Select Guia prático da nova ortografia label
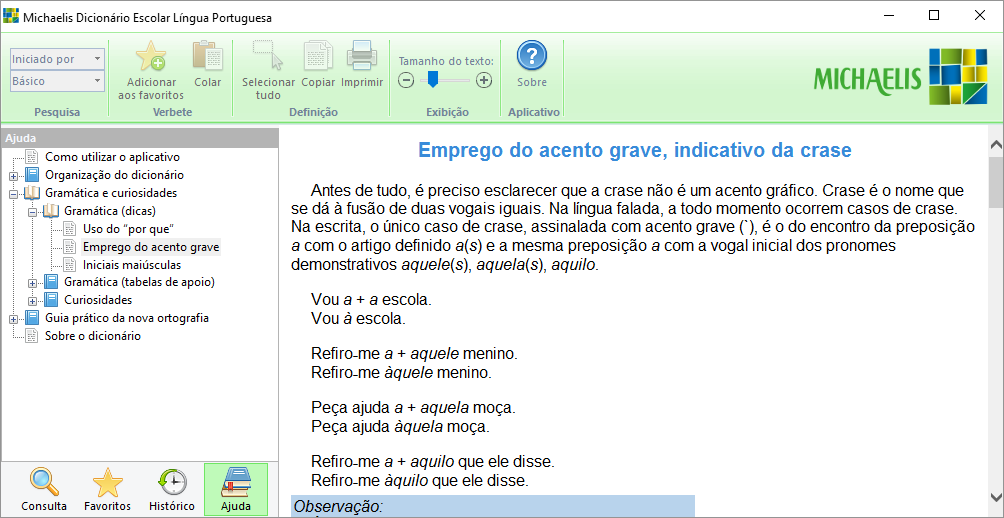 (127, 318)
